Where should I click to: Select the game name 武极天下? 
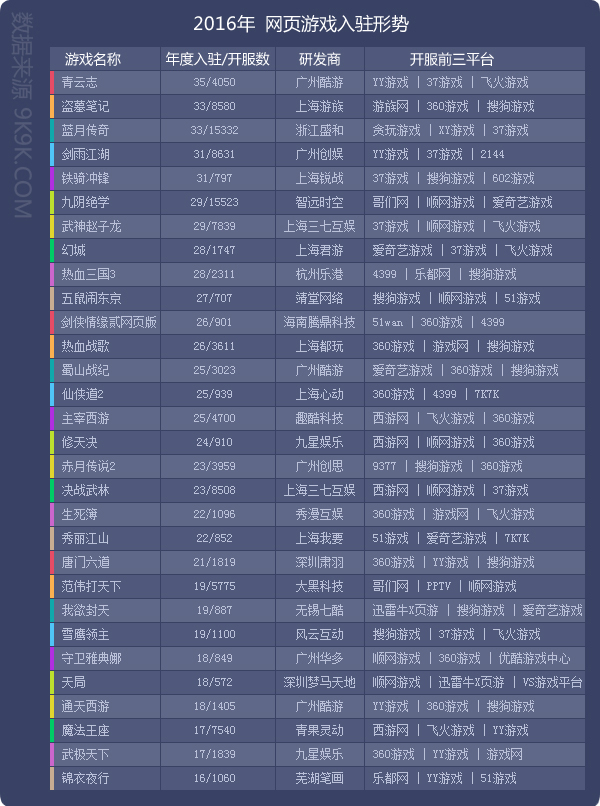(85, 754)
